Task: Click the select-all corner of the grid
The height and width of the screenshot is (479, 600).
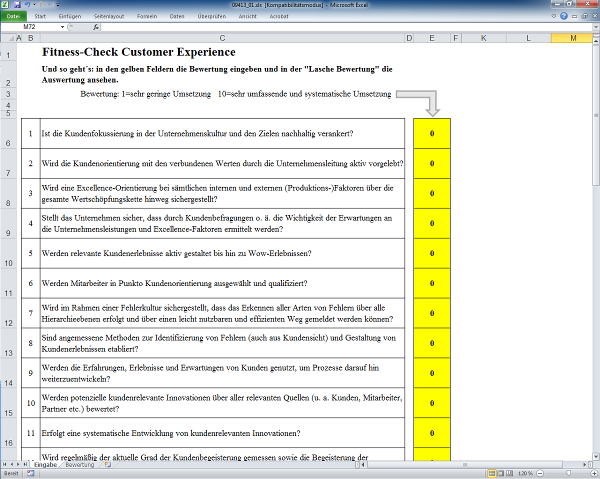Action: (x=8, y=38)
